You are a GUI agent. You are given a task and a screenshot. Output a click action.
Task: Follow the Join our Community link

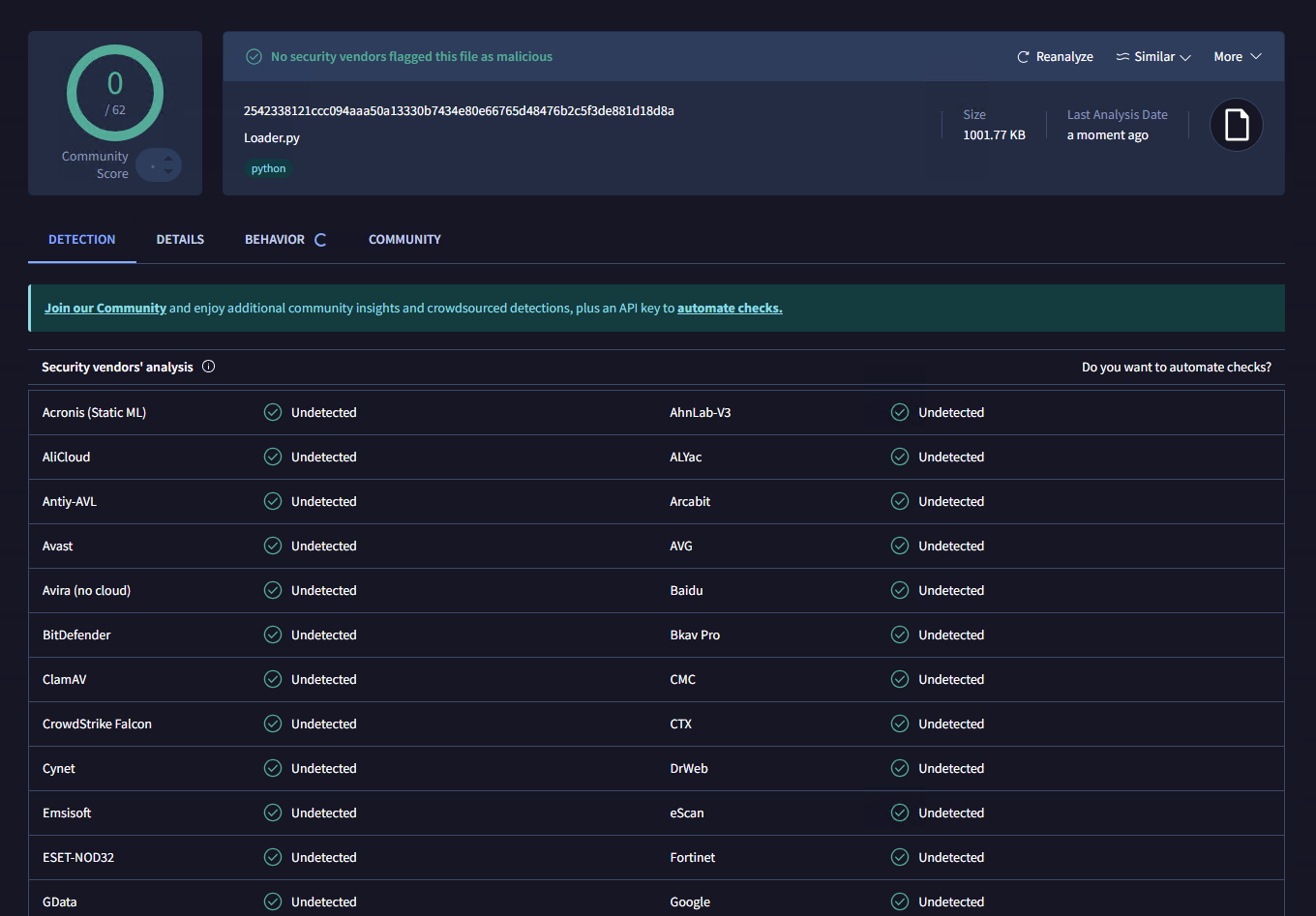point(105,309)
